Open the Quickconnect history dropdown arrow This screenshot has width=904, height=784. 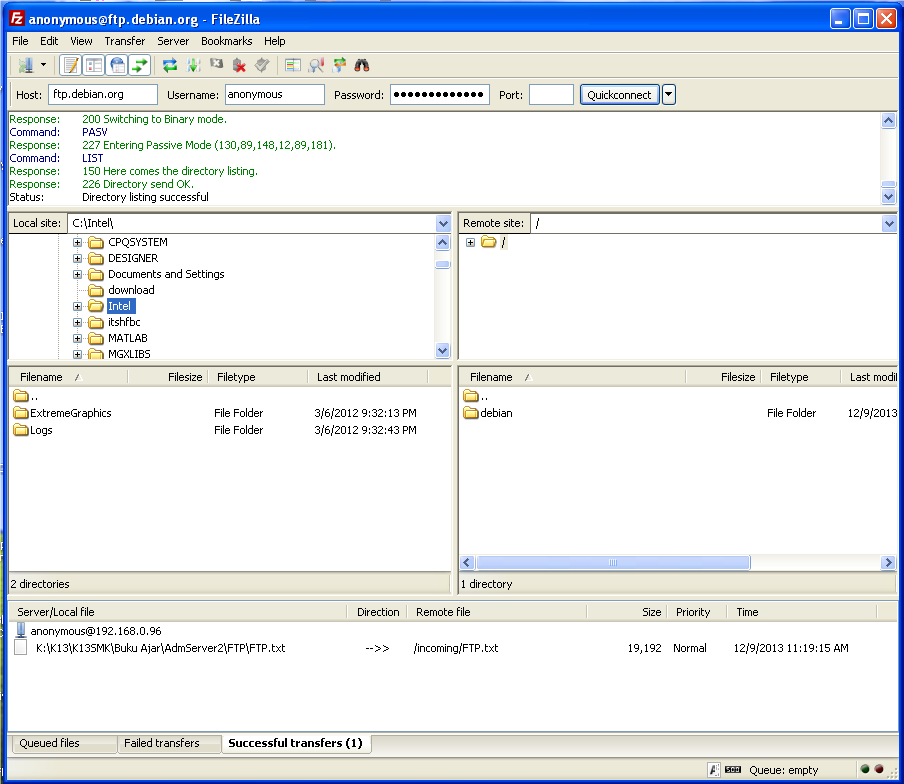[669, 95]
